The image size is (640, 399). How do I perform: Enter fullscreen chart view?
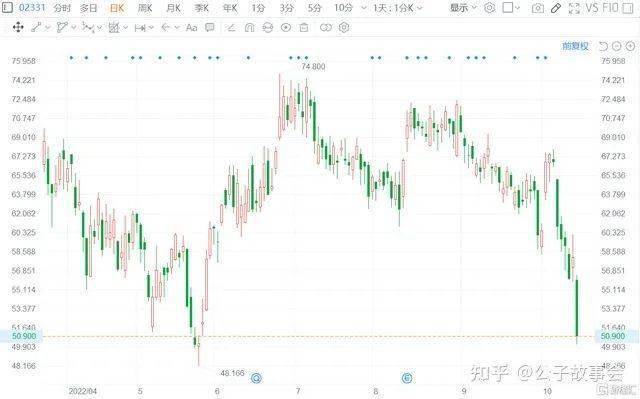[x=574, y=8]
